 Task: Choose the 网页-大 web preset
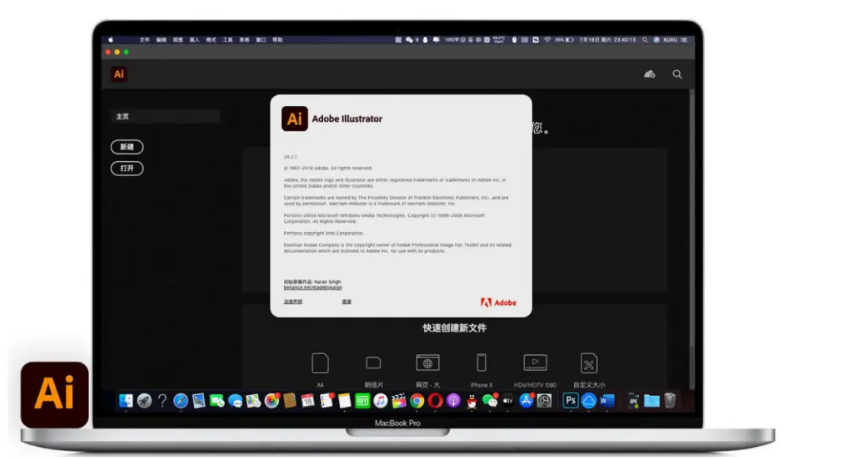click(427, 369)
